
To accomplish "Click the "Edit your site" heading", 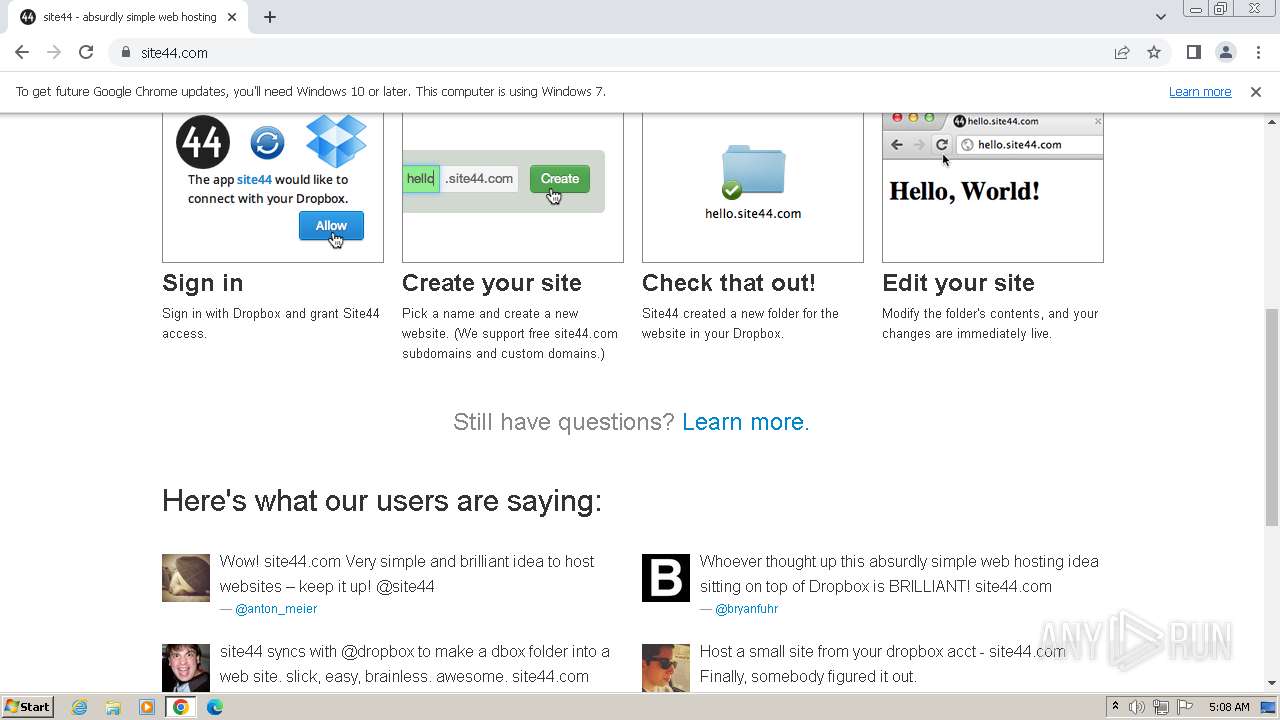I will (x=958, y=283).
